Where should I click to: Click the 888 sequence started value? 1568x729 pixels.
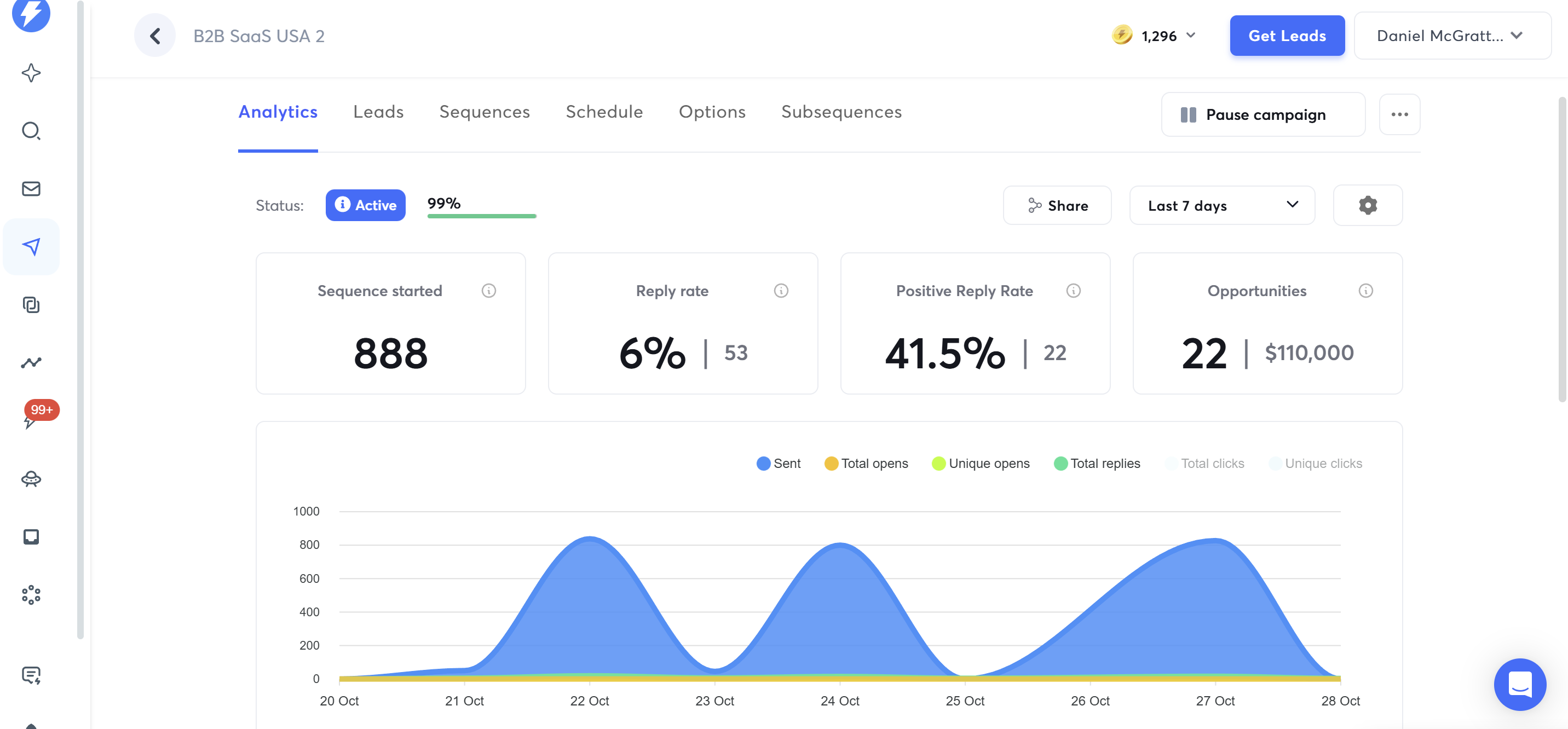click(x=390, y=353)
